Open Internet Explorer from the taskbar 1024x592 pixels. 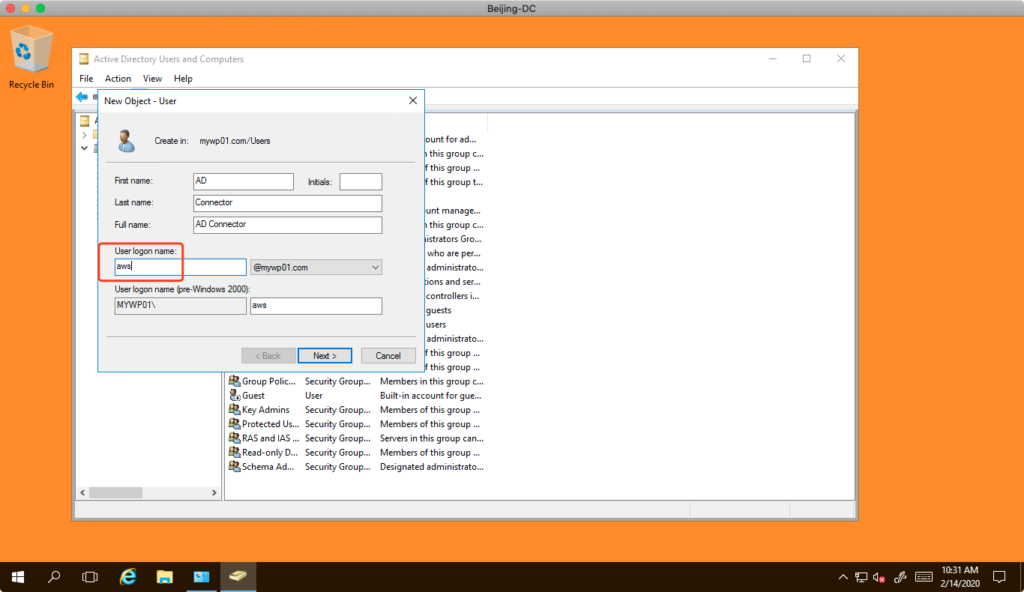(x=128, y=577)
